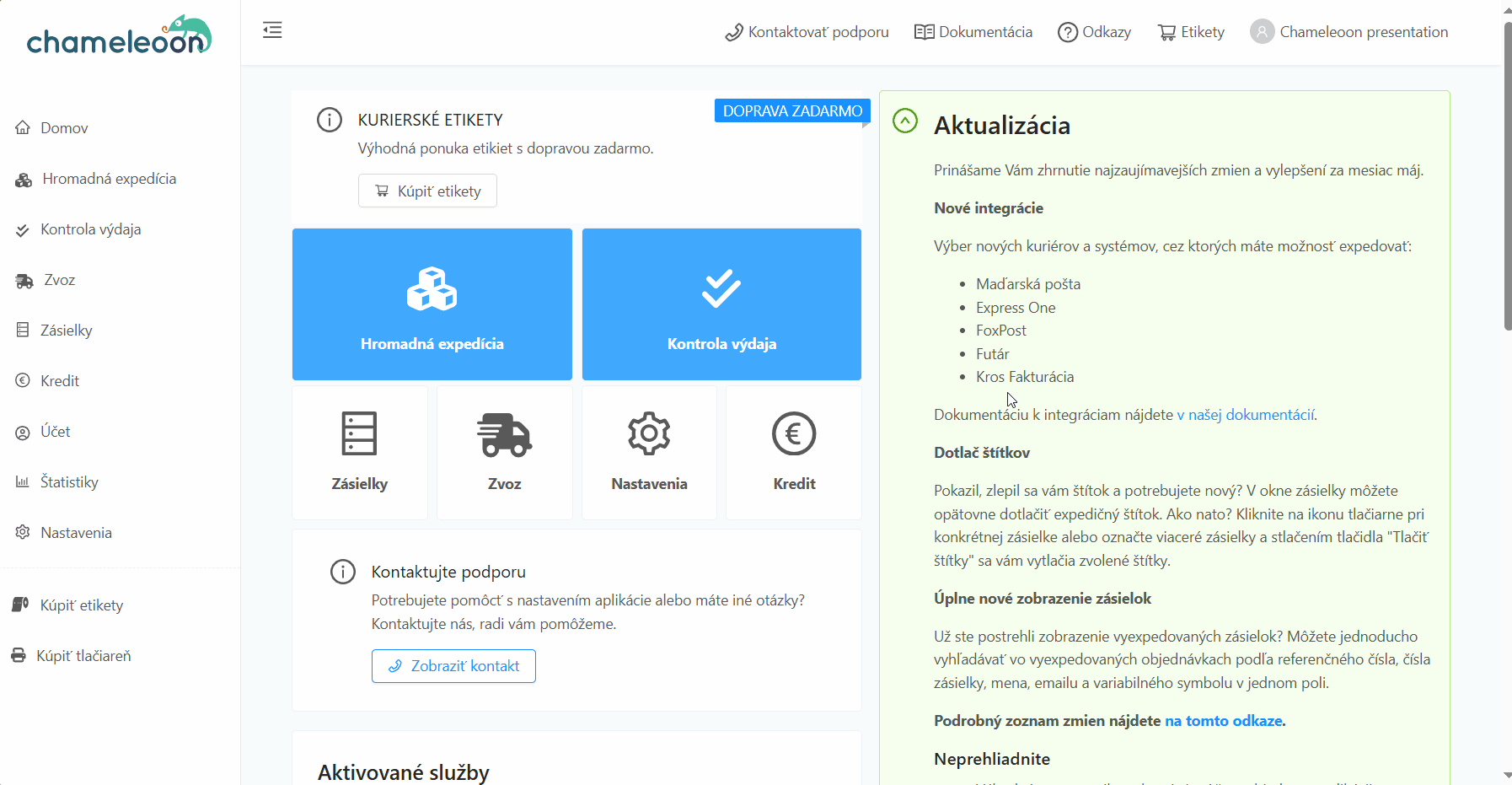Click the question mark icon beside Odkazy
Image resolution: width=1512 pixels, height=785 pixels.
point(1068,32)
